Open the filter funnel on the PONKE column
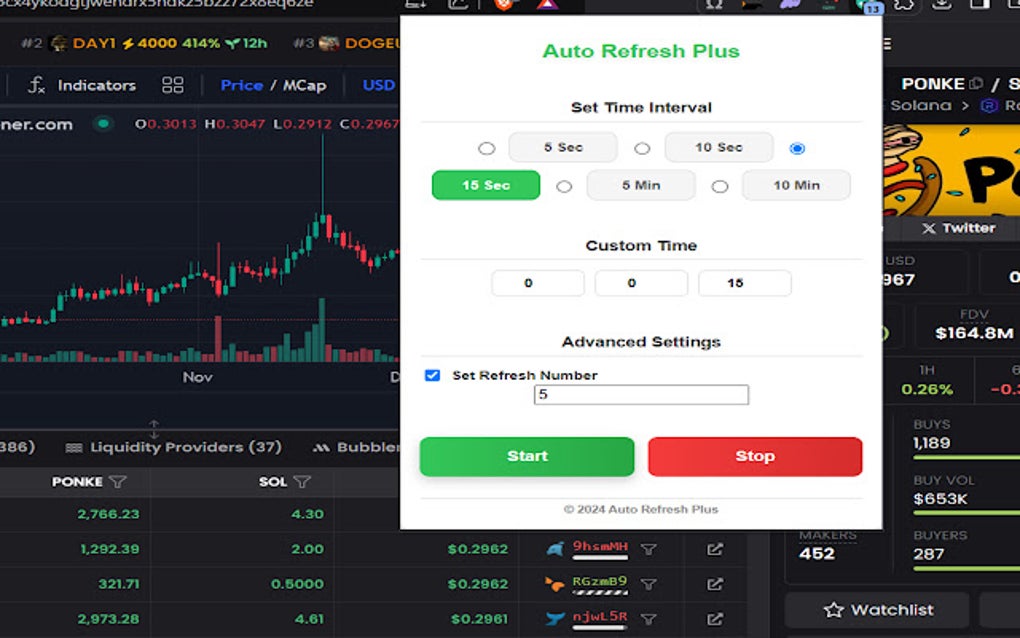The width and height of the screenshot is (1020, 638). 118,482
